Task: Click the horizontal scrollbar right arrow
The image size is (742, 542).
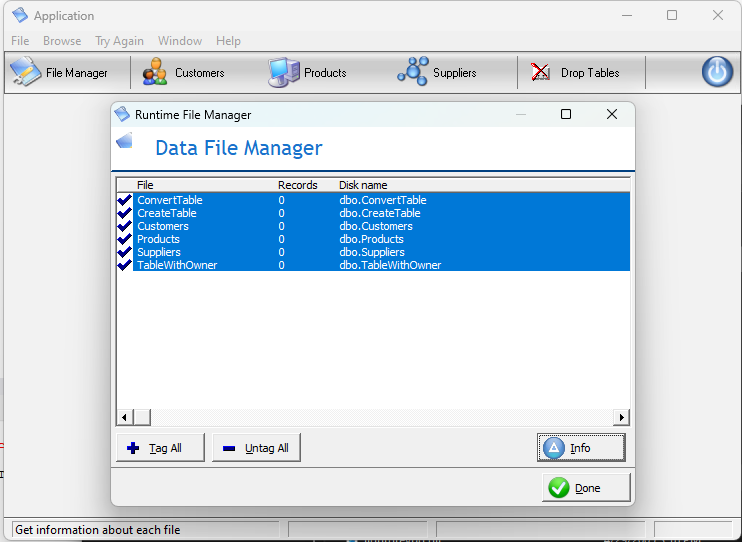Action: (x=622, y=417)
